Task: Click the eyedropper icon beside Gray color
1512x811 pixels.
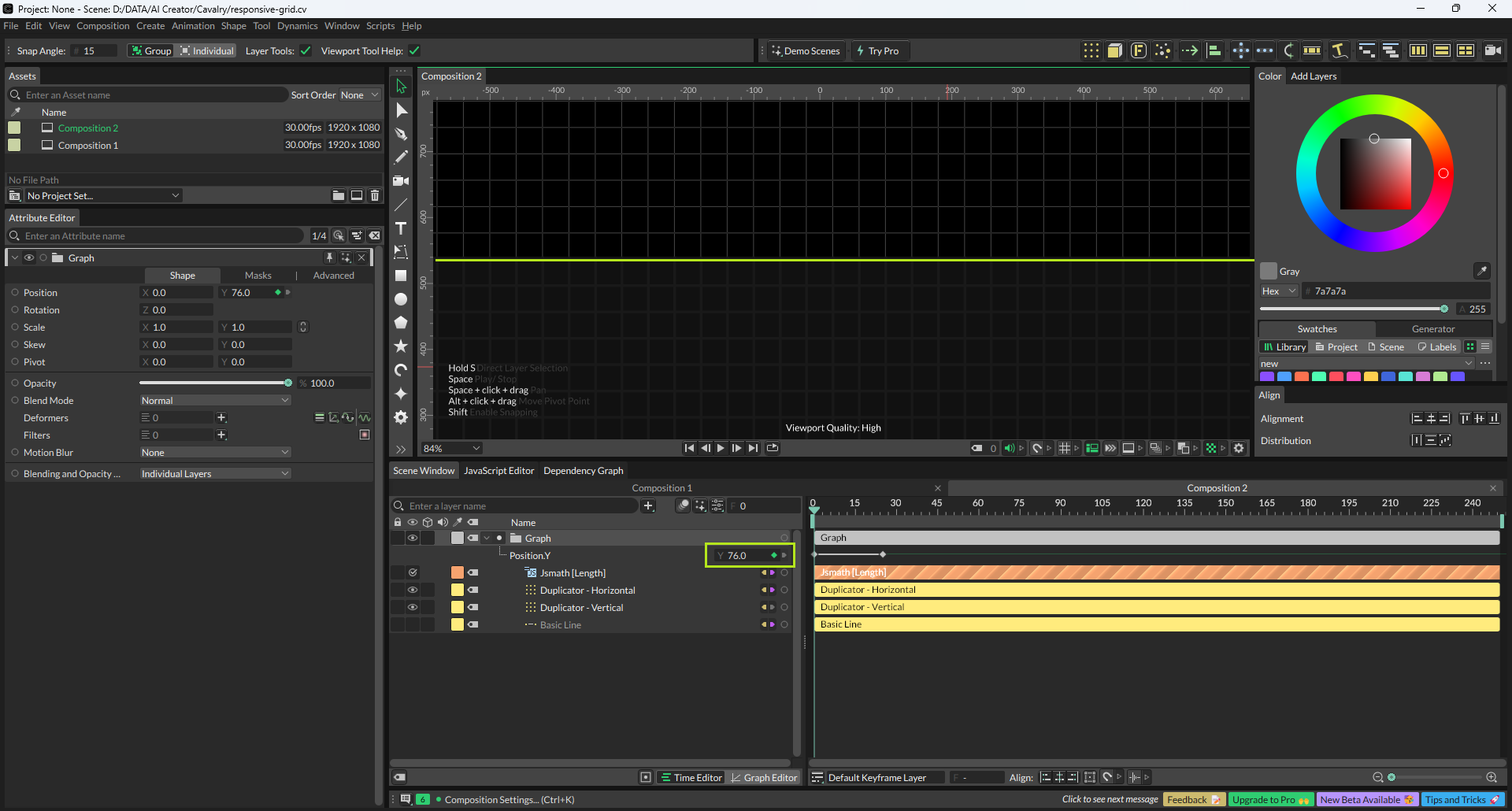Action: (1481, 271)
